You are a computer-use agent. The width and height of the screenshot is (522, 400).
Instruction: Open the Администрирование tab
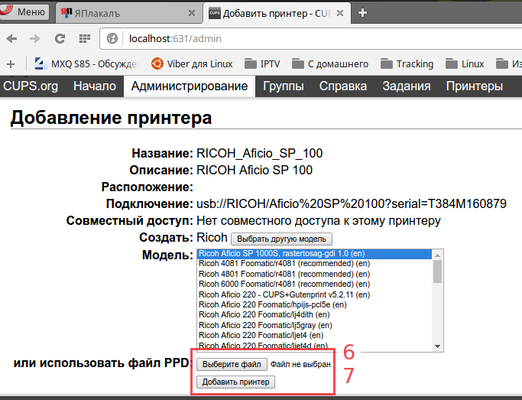point(189,86)
